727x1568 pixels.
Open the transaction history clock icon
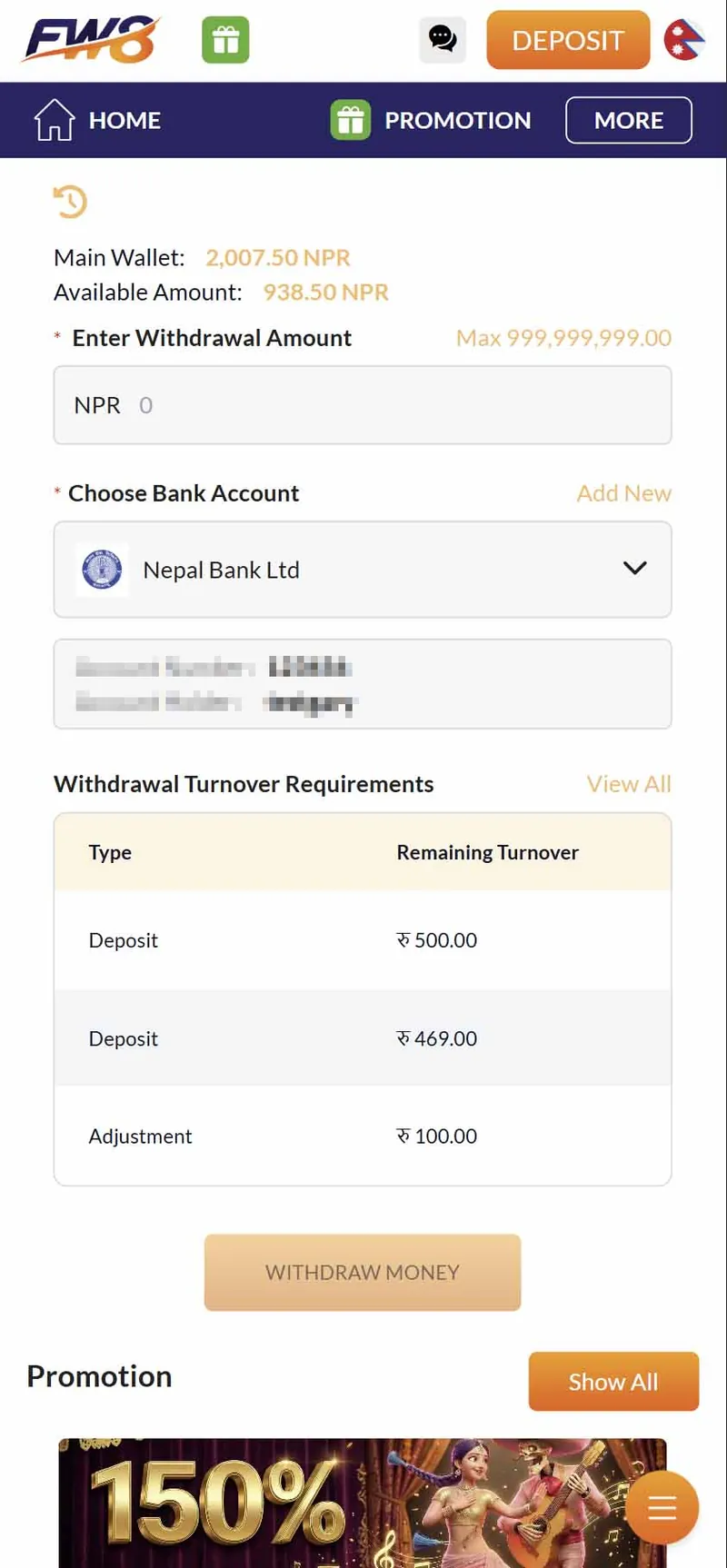[71, 201]
